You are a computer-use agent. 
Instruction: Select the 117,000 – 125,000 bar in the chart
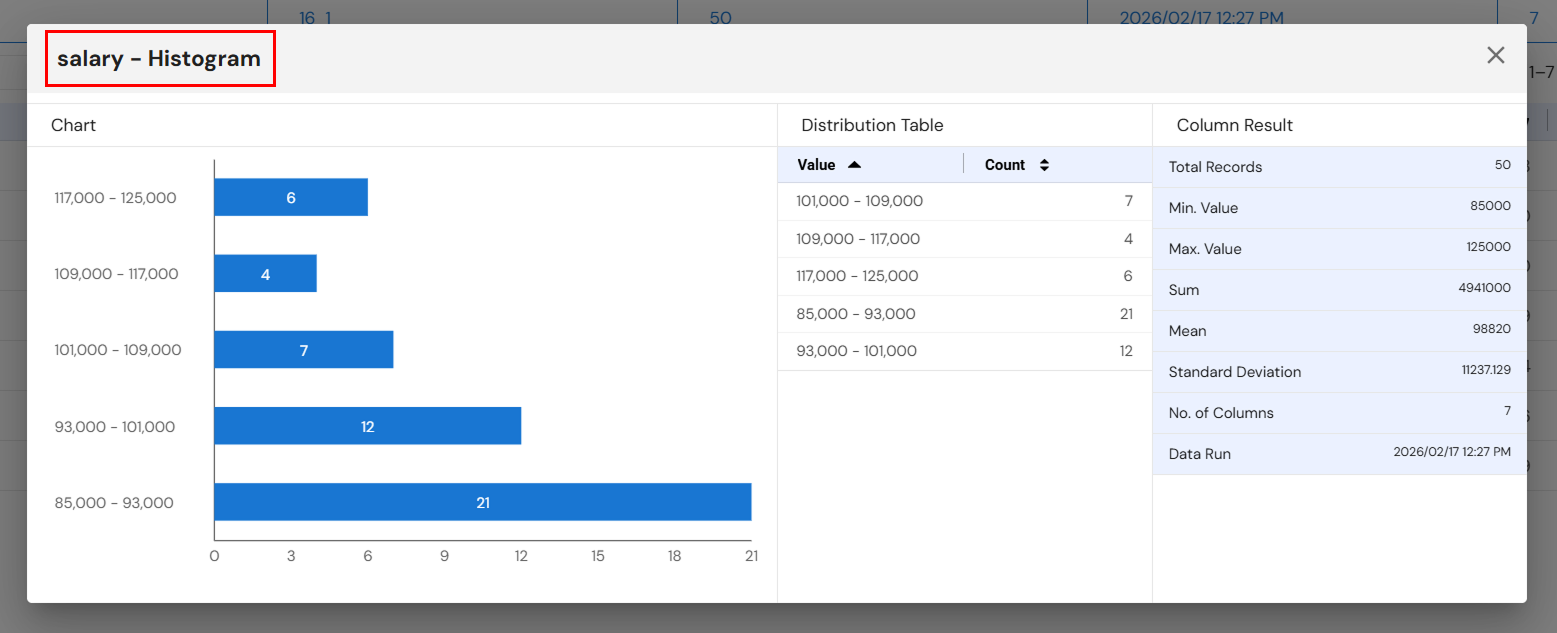click(x=290, y=197)
